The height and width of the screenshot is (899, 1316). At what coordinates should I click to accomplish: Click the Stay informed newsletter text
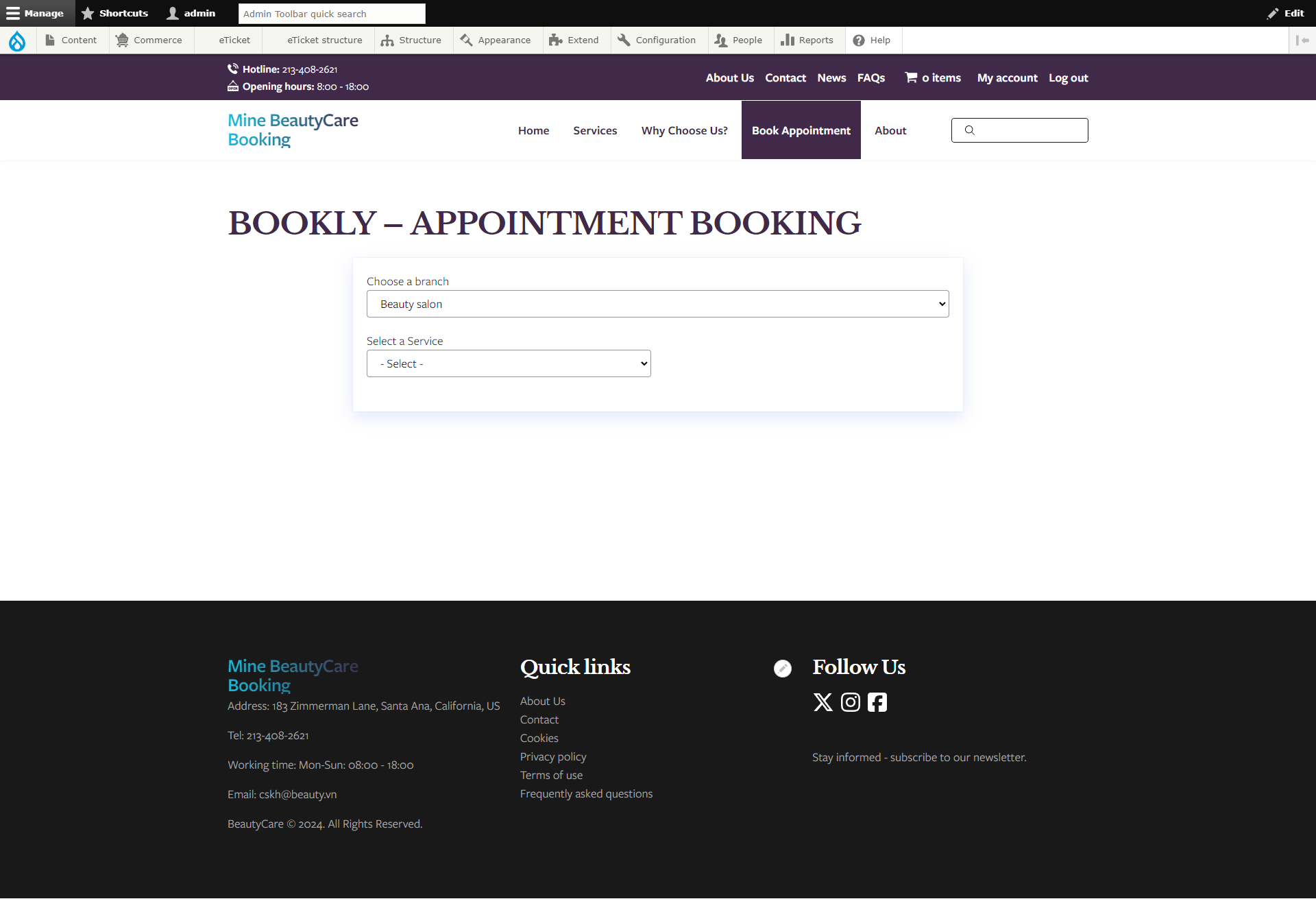919,757
